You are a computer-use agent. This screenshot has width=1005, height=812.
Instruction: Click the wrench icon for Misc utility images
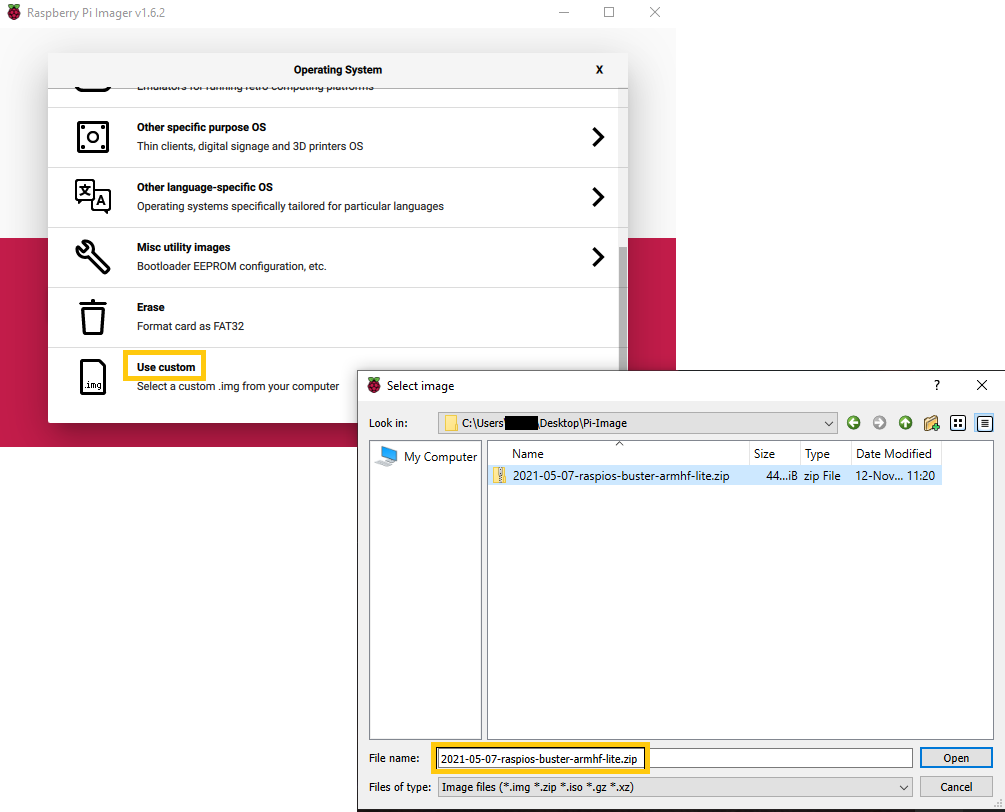(93, 257)
